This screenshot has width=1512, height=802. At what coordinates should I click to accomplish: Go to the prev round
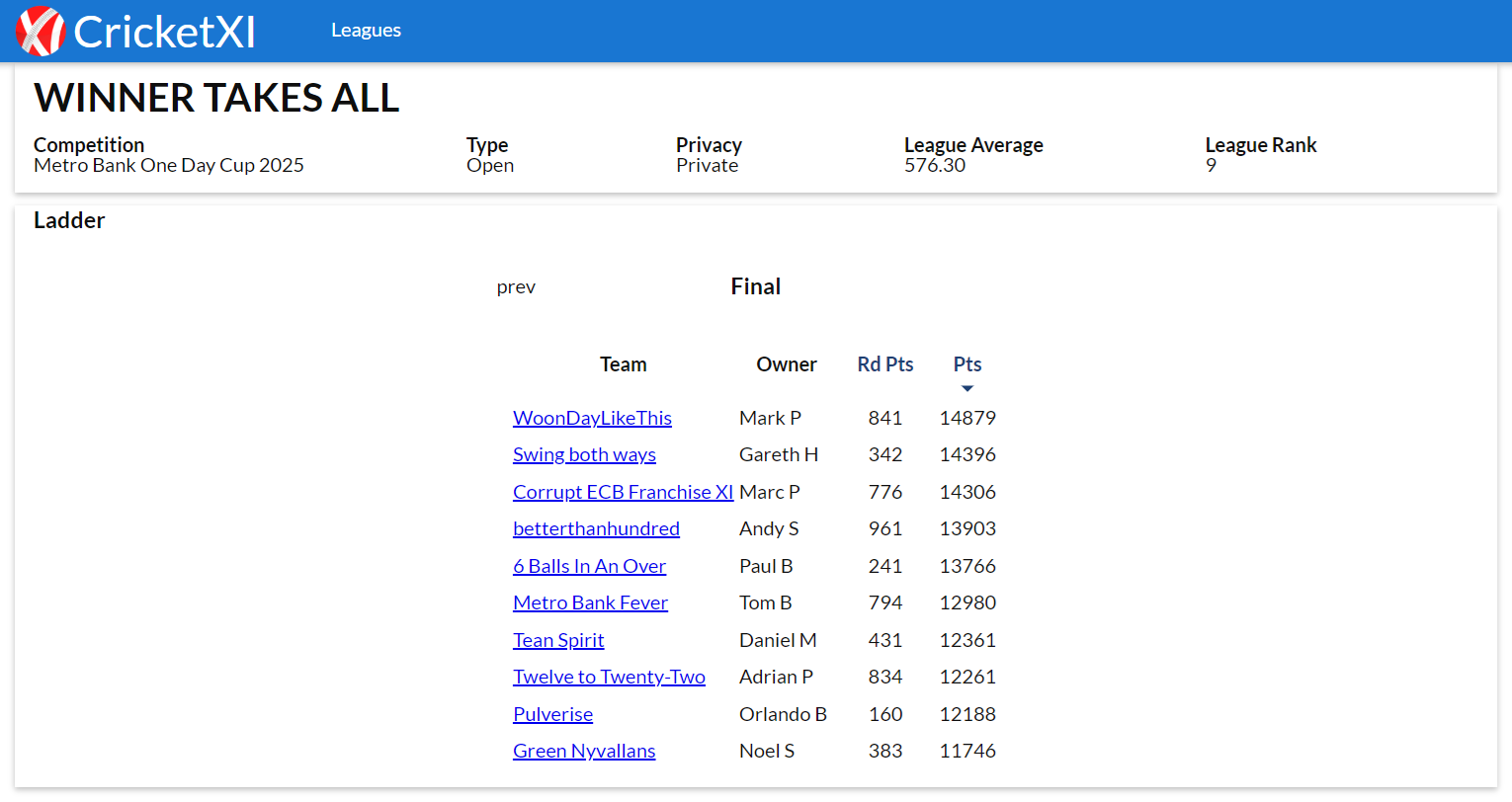[516, 287]
